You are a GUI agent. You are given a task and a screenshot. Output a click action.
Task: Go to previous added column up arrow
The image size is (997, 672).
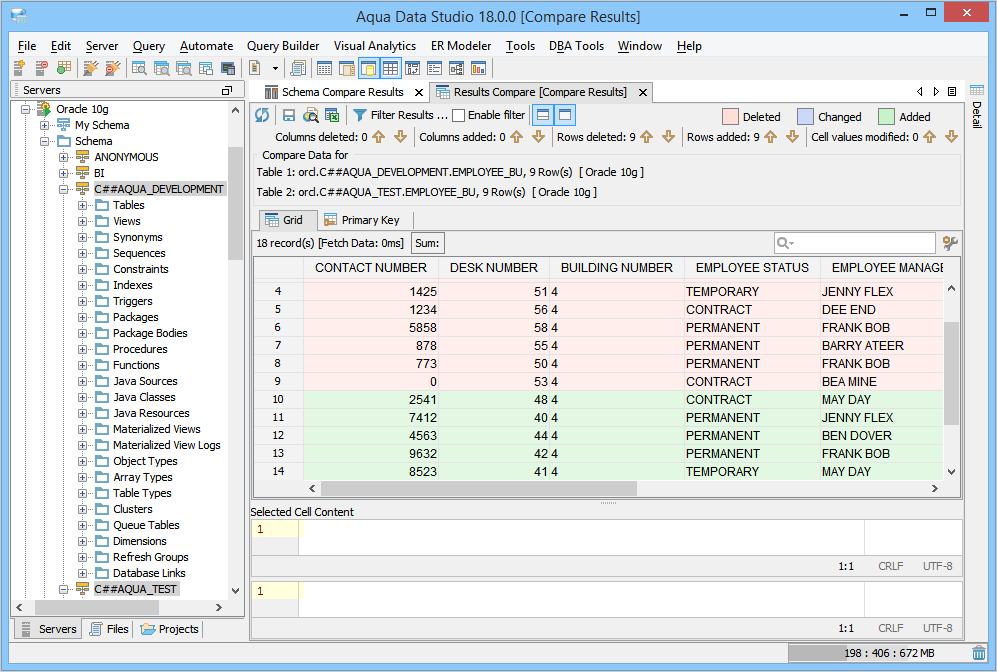[x=516, y=137]
